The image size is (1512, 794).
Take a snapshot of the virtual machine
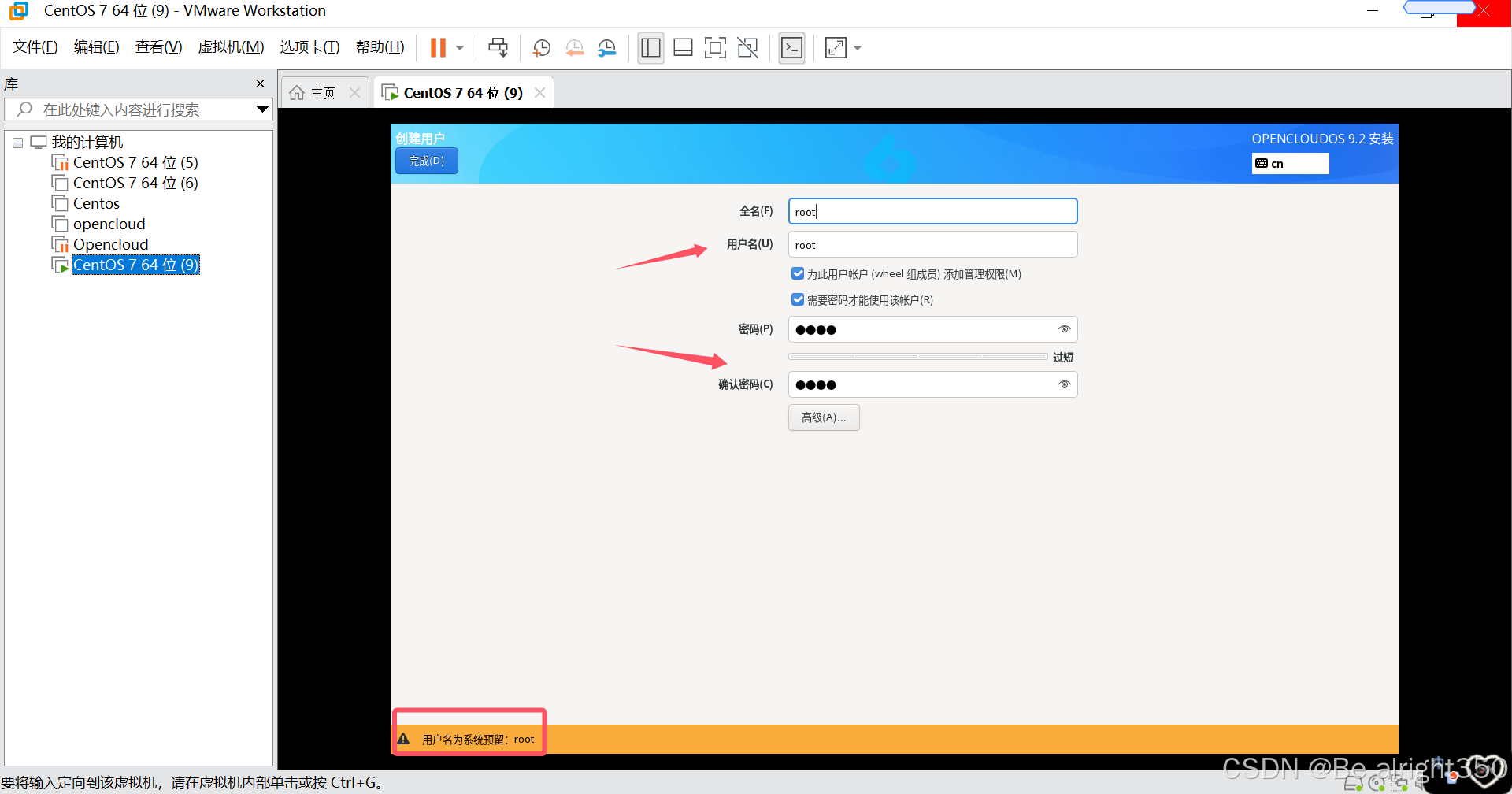(x=541, y=48)
